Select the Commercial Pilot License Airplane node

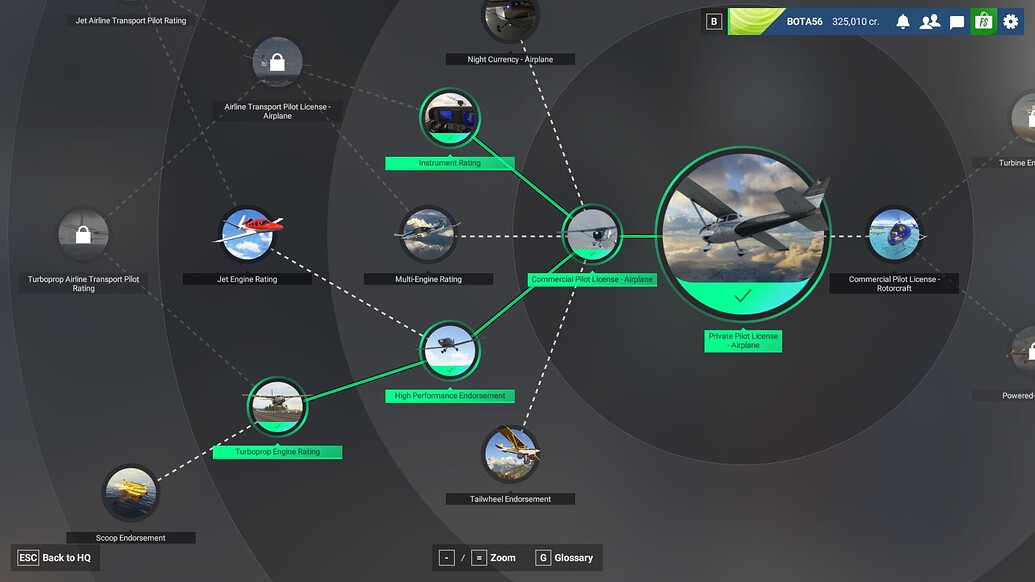click(x=592, y=234)
